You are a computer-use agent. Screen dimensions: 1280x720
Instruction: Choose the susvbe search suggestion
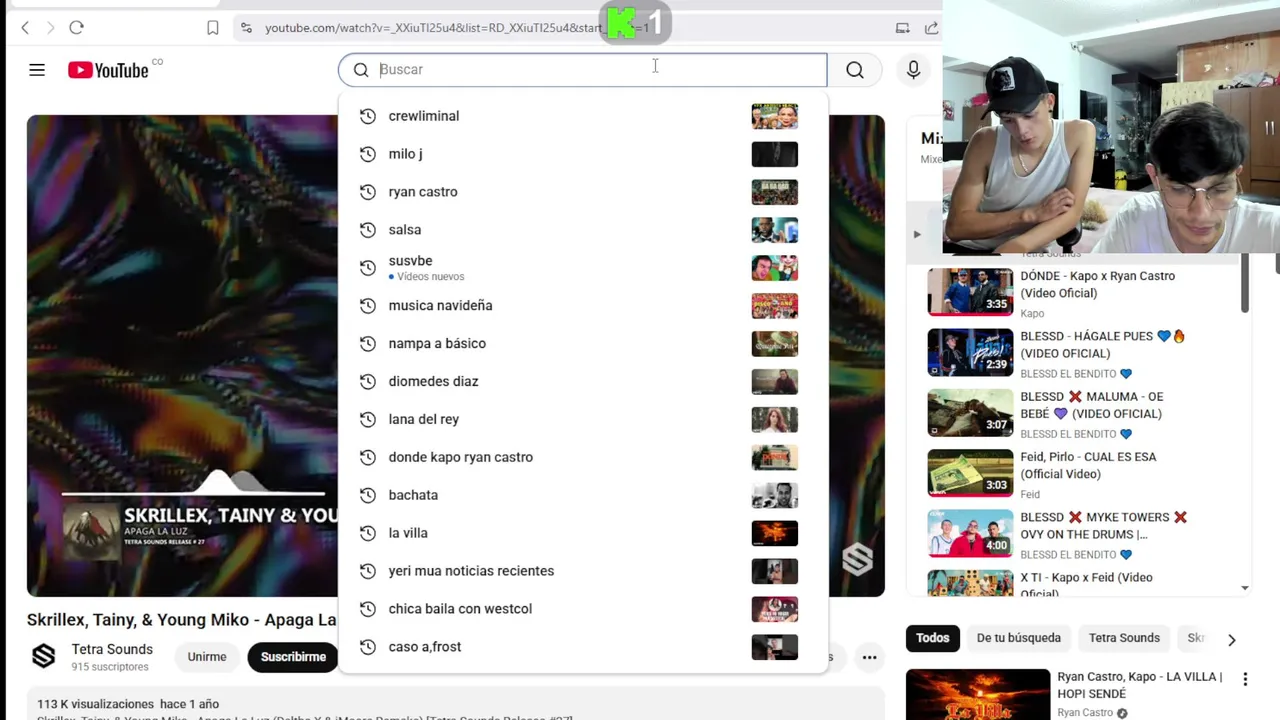click(x=583, y=268)
